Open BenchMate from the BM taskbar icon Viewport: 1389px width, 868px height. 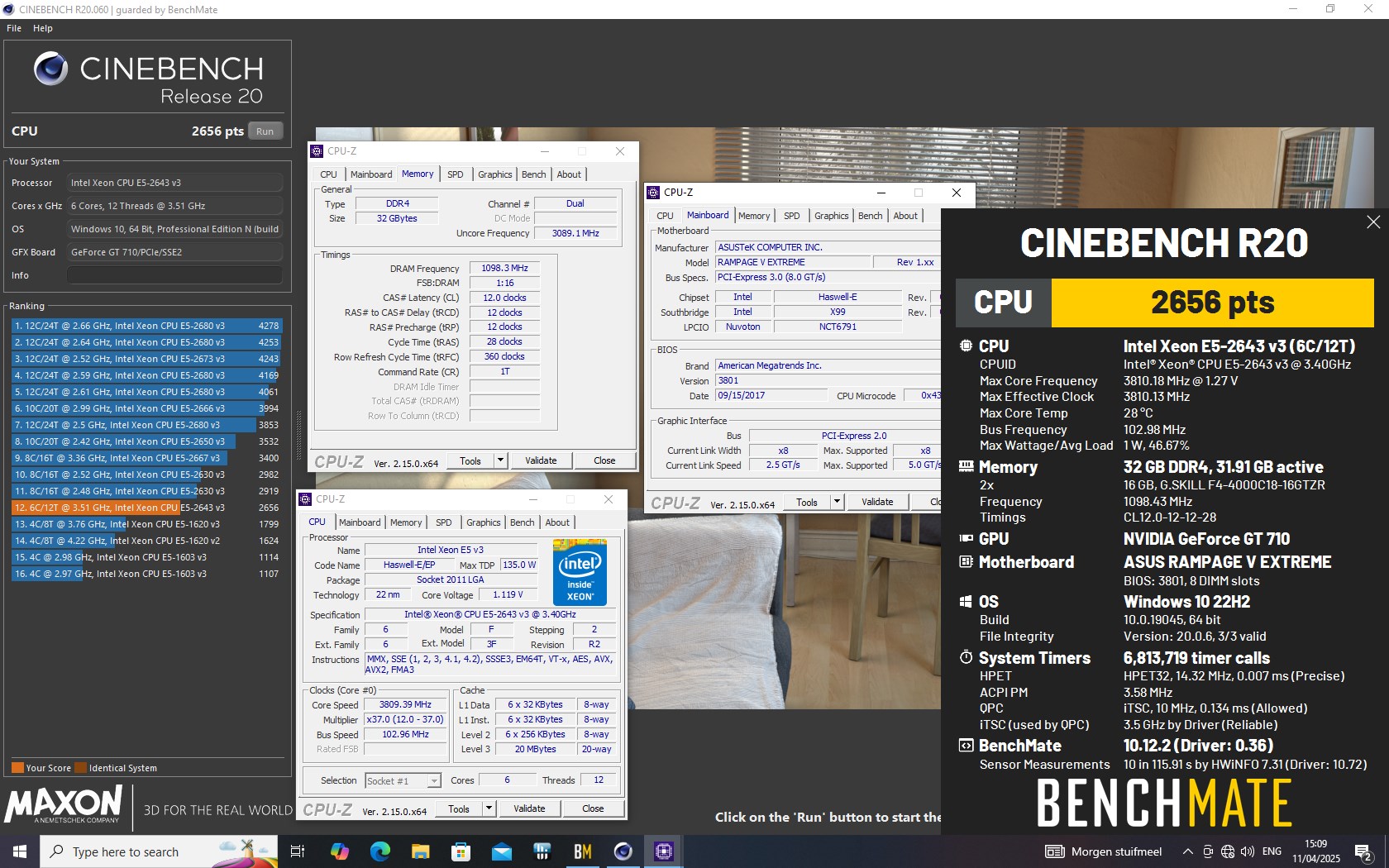pos(583,851)
